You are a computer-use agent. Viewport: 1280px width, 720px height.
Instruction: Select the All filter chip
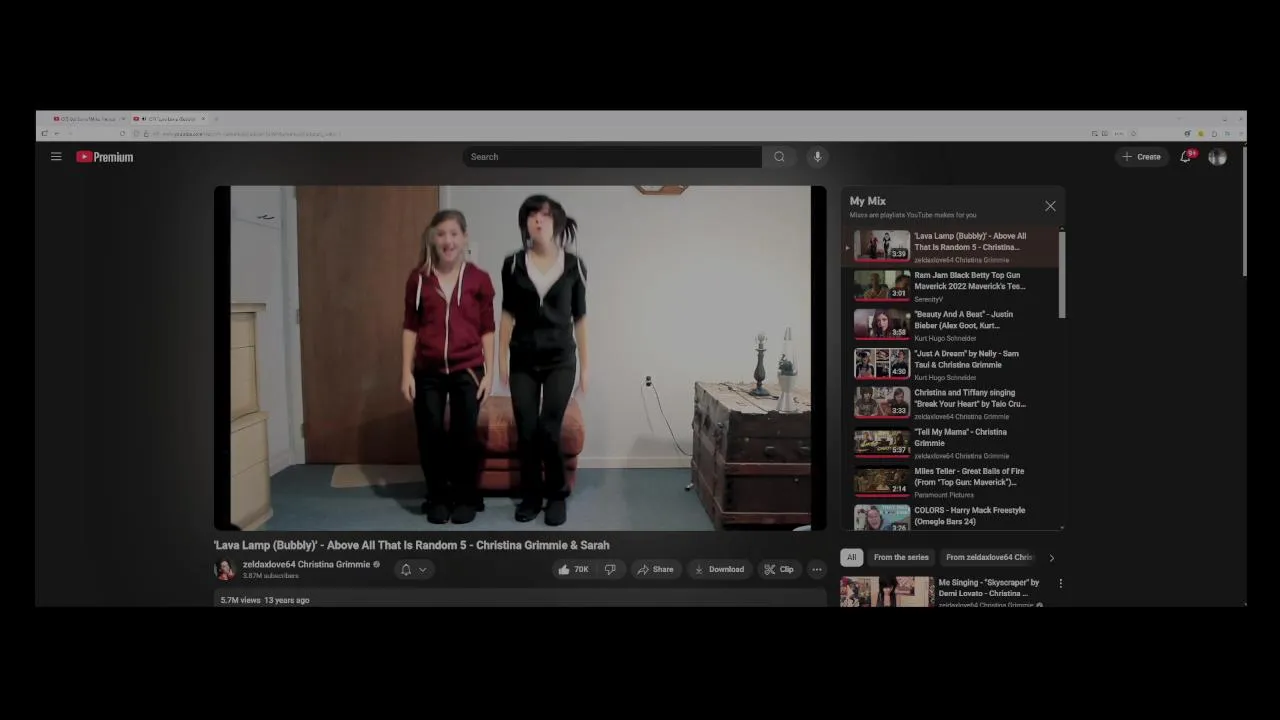pyautogui.click(x=851, y=557)
